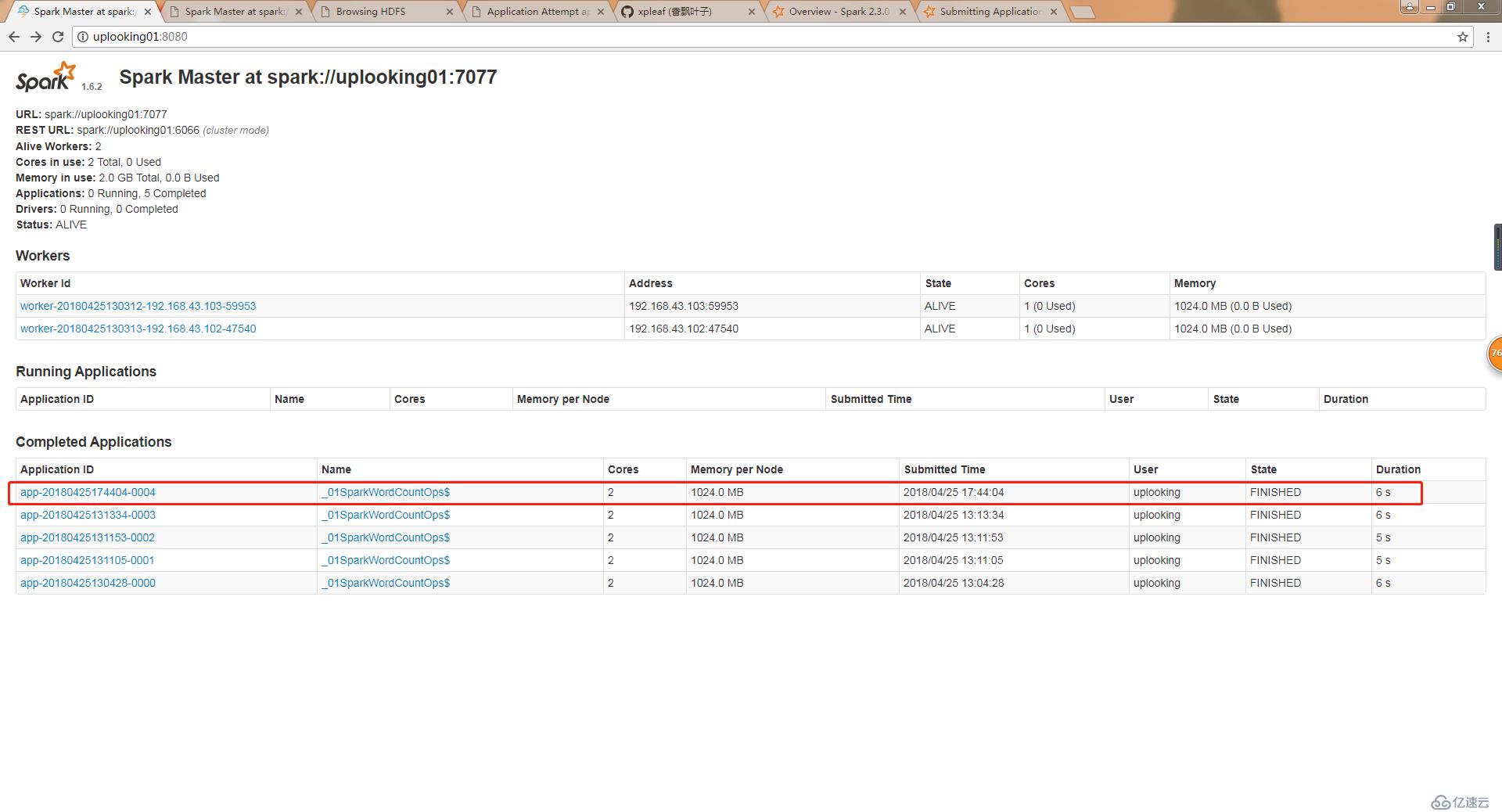
Task: Open worker-20180425130312-192.168.43.103-59953 link
Action: [x=138, y=306]
